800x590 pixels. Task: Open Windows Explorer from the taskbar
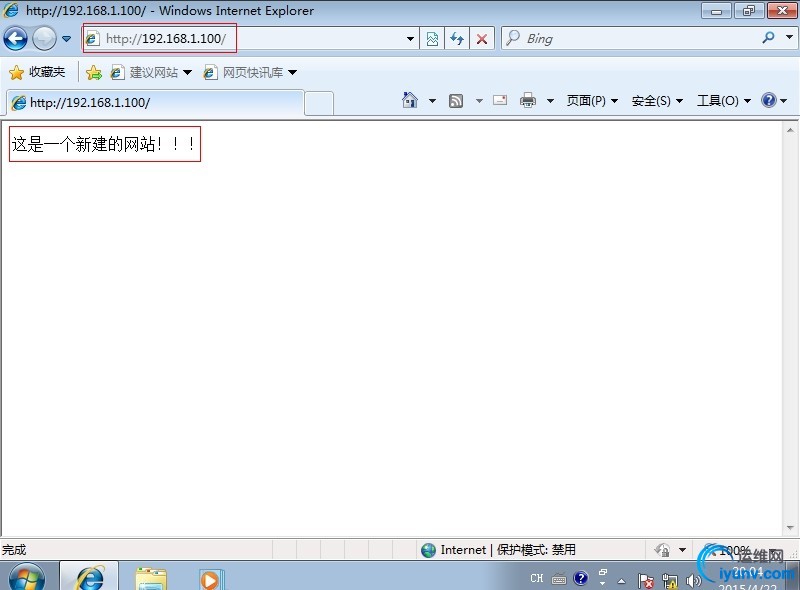[x=151, y=578]
